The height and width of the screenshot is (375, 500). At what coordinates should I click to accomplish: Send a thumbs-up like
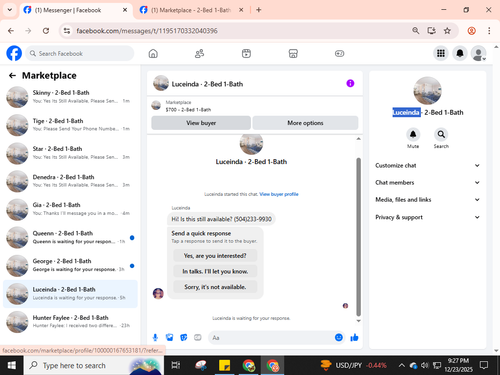354,338
